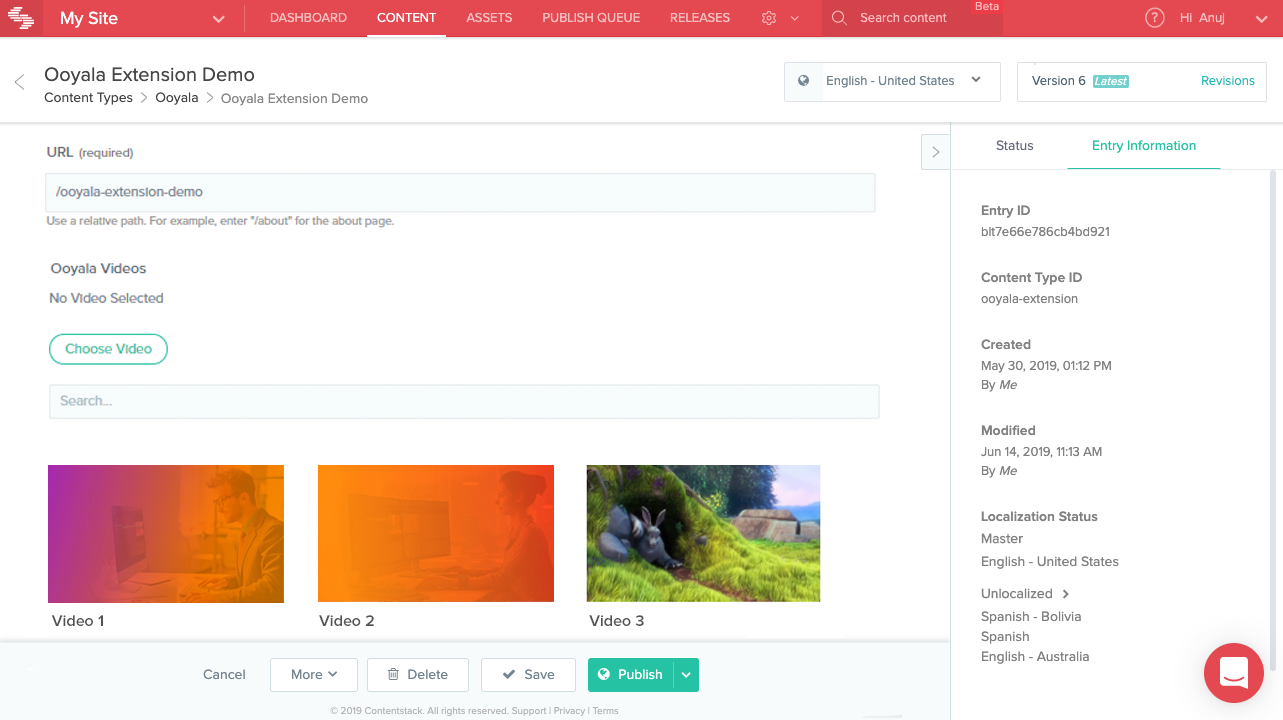Open the English - United States language dropdown
Viewport: 1283px width, 720px height.
pos(892,81)
